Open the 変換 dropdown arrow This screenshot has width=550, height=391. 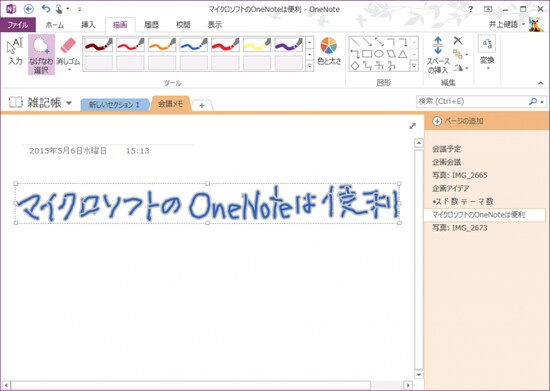488,68
